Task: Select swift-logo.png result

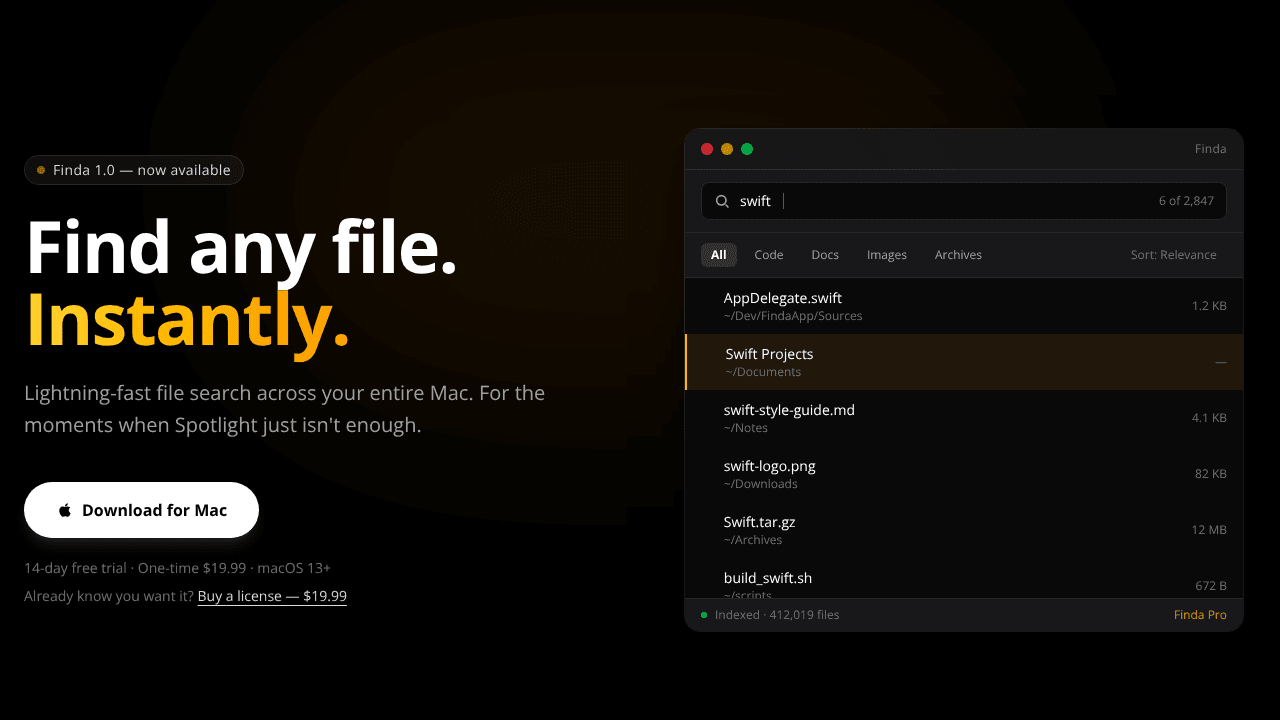Action: 964,474
